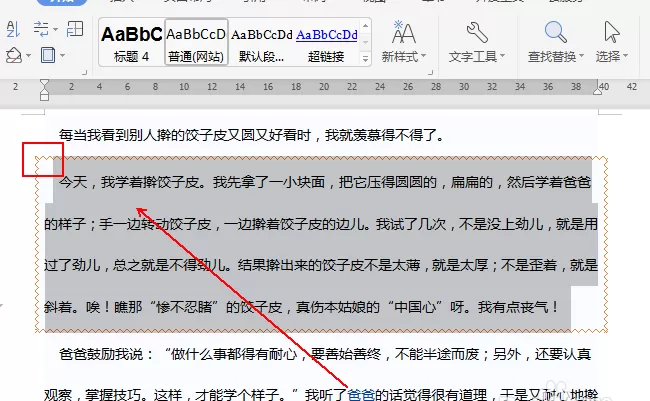Open the 新样式 dropdown arrow

coord(423,56)
